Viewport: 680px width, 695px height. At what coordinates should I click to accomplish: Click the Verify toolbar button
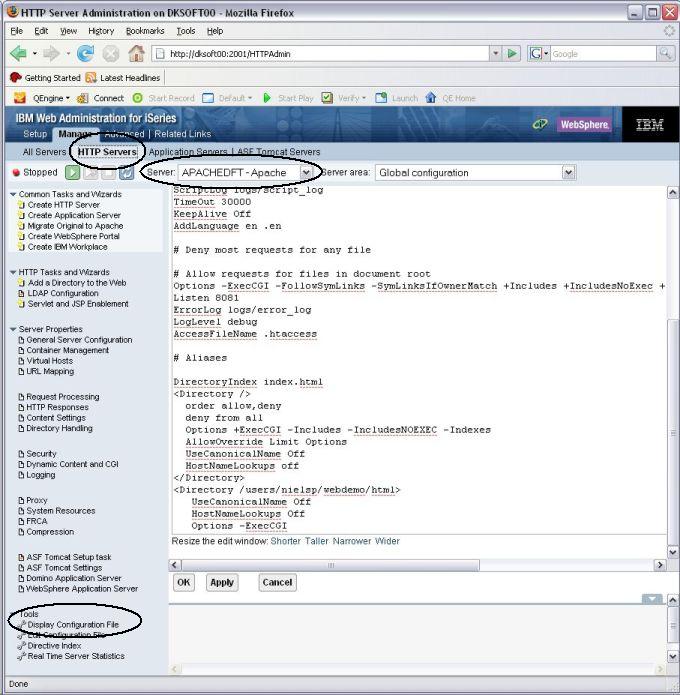(344, 98)
